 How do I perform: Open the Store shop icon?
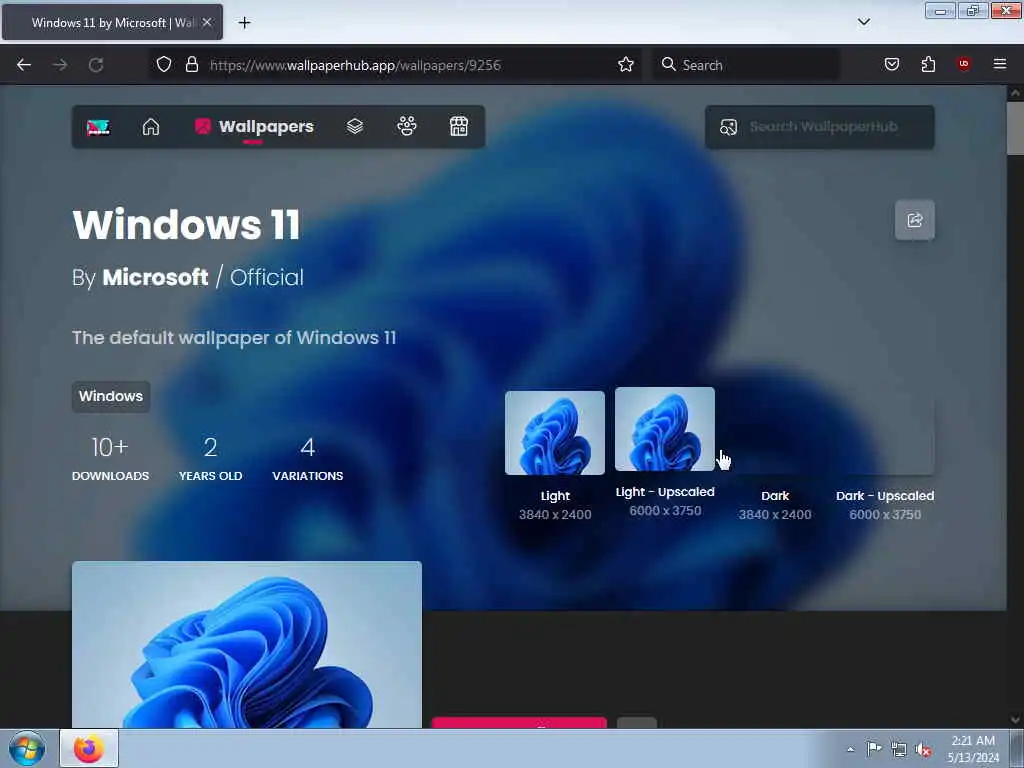click(459, 126)
